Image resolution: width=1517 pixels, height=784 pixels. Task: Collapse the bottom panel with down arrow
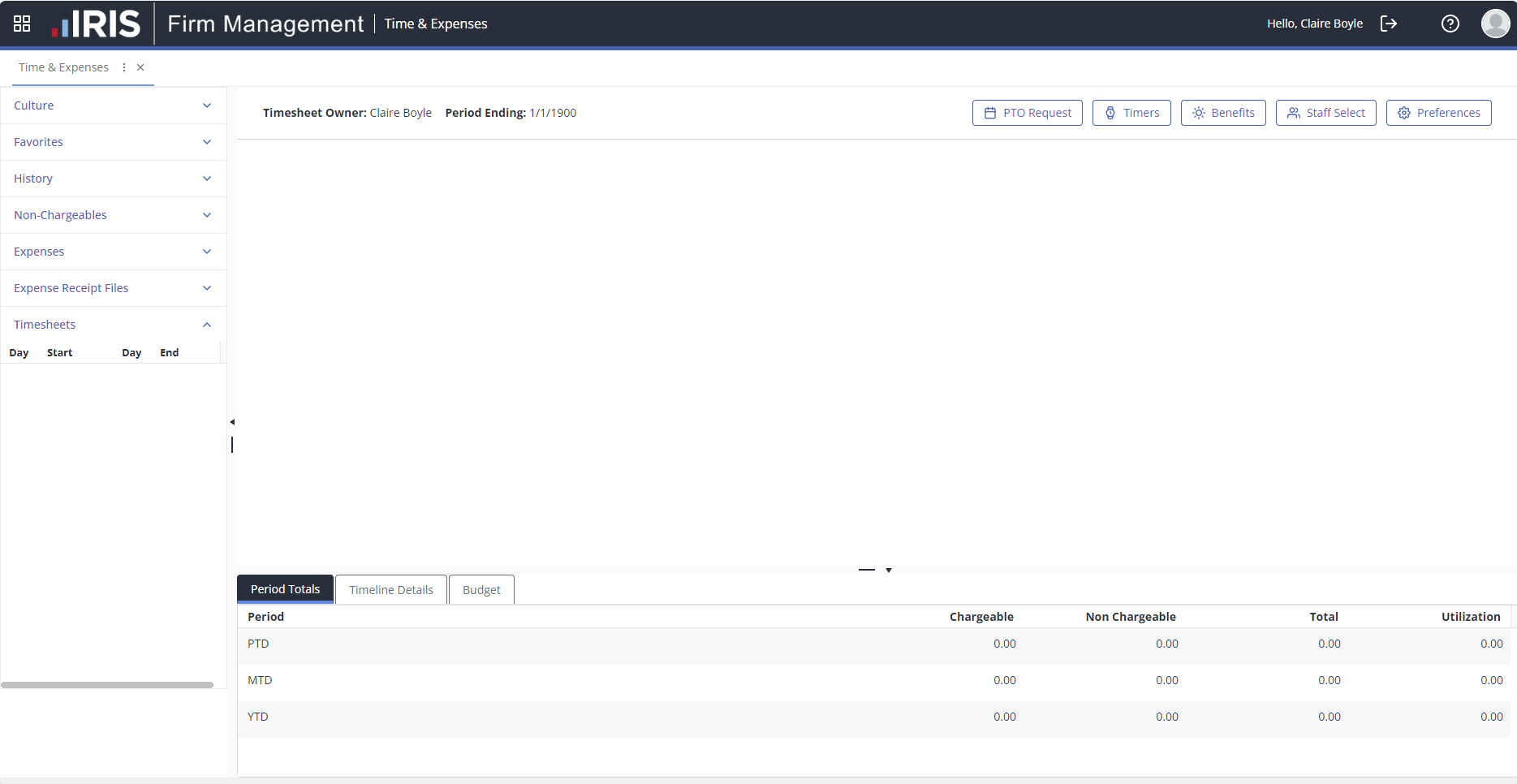[x=889, y=571]
